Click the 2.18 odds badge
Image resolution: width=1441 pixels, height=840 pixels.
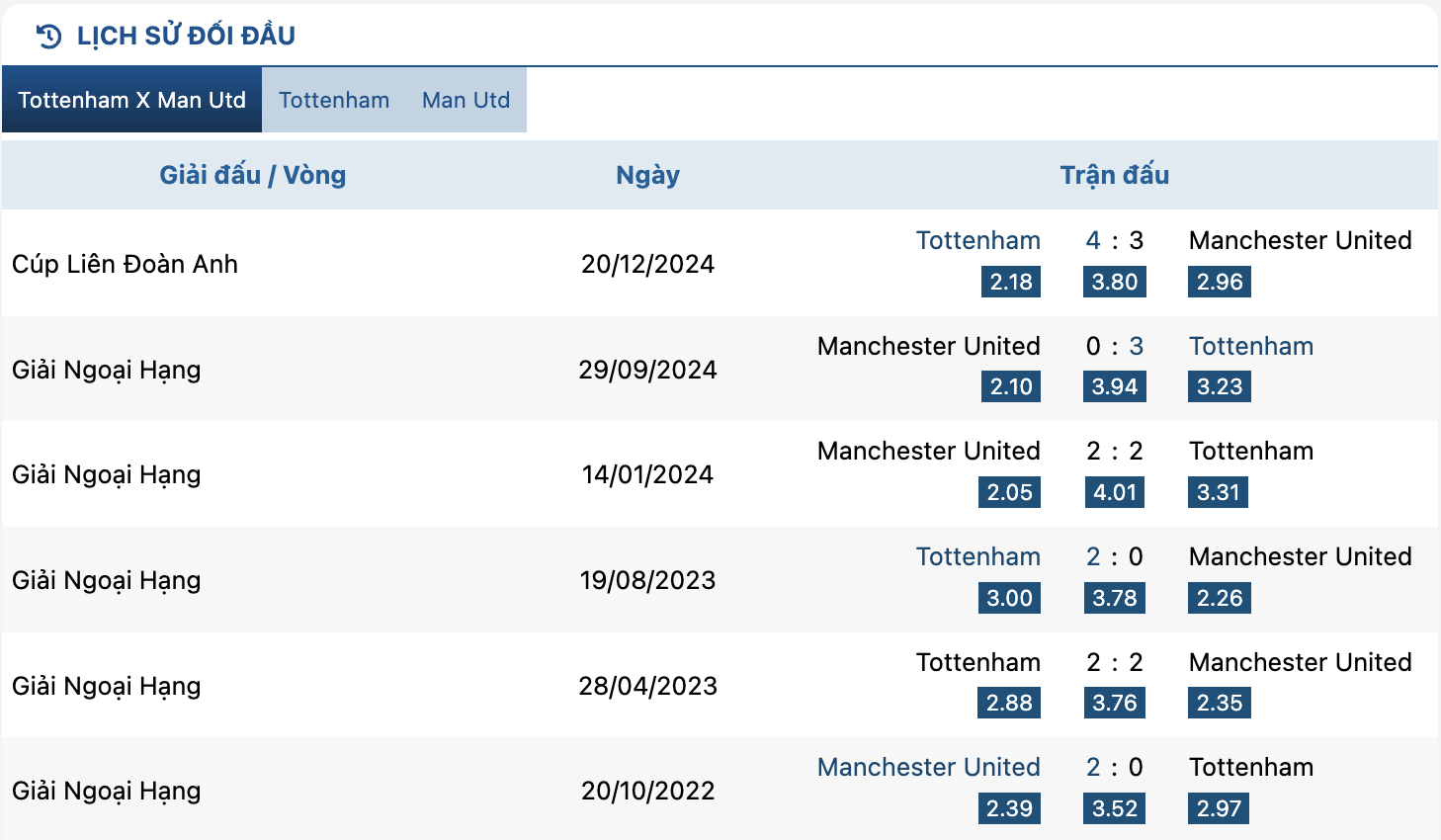click(1011, 282)
